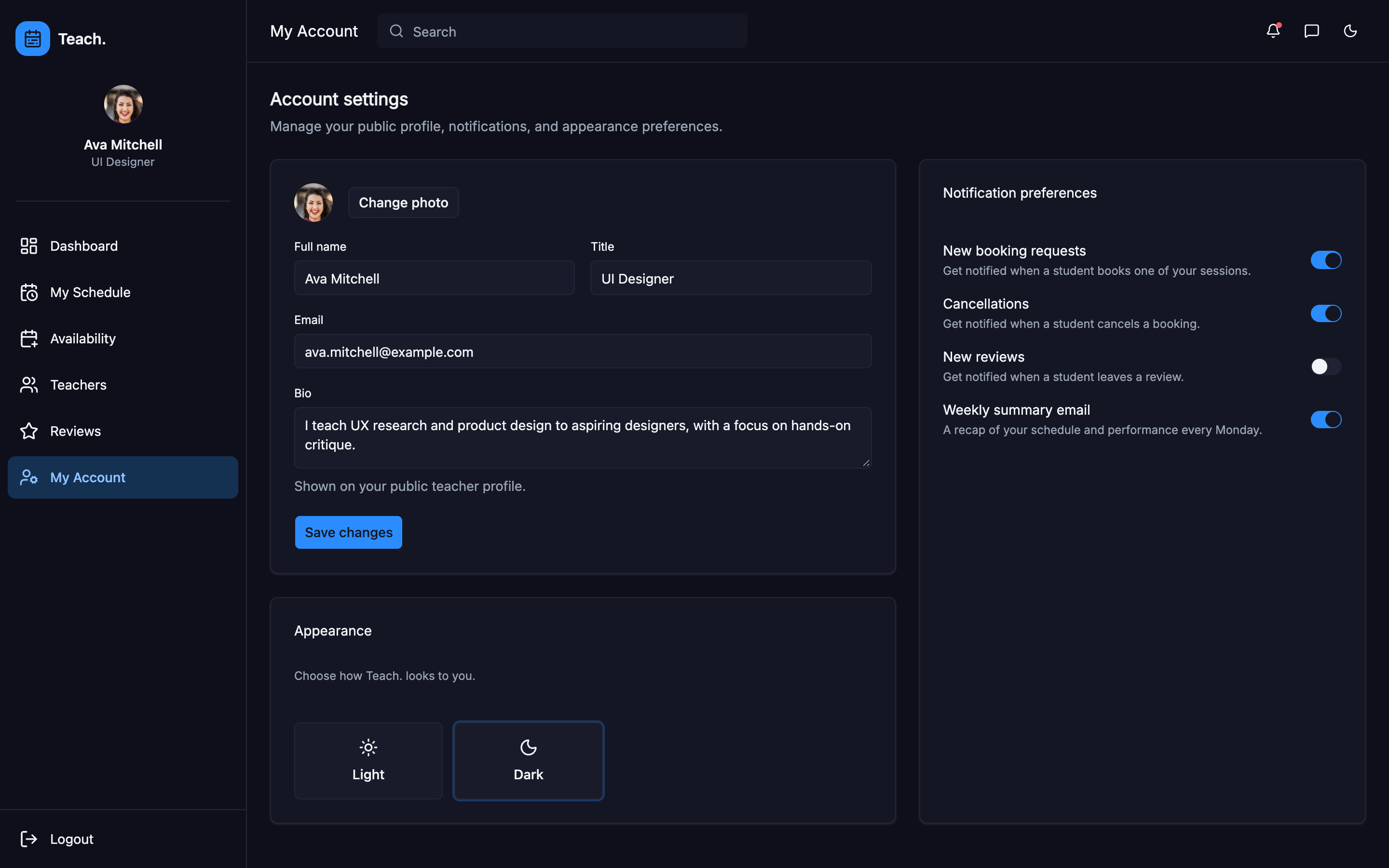This screenshot has width=1389, height=868.
Task: Navigate to Availability
Action: (123, 339)
